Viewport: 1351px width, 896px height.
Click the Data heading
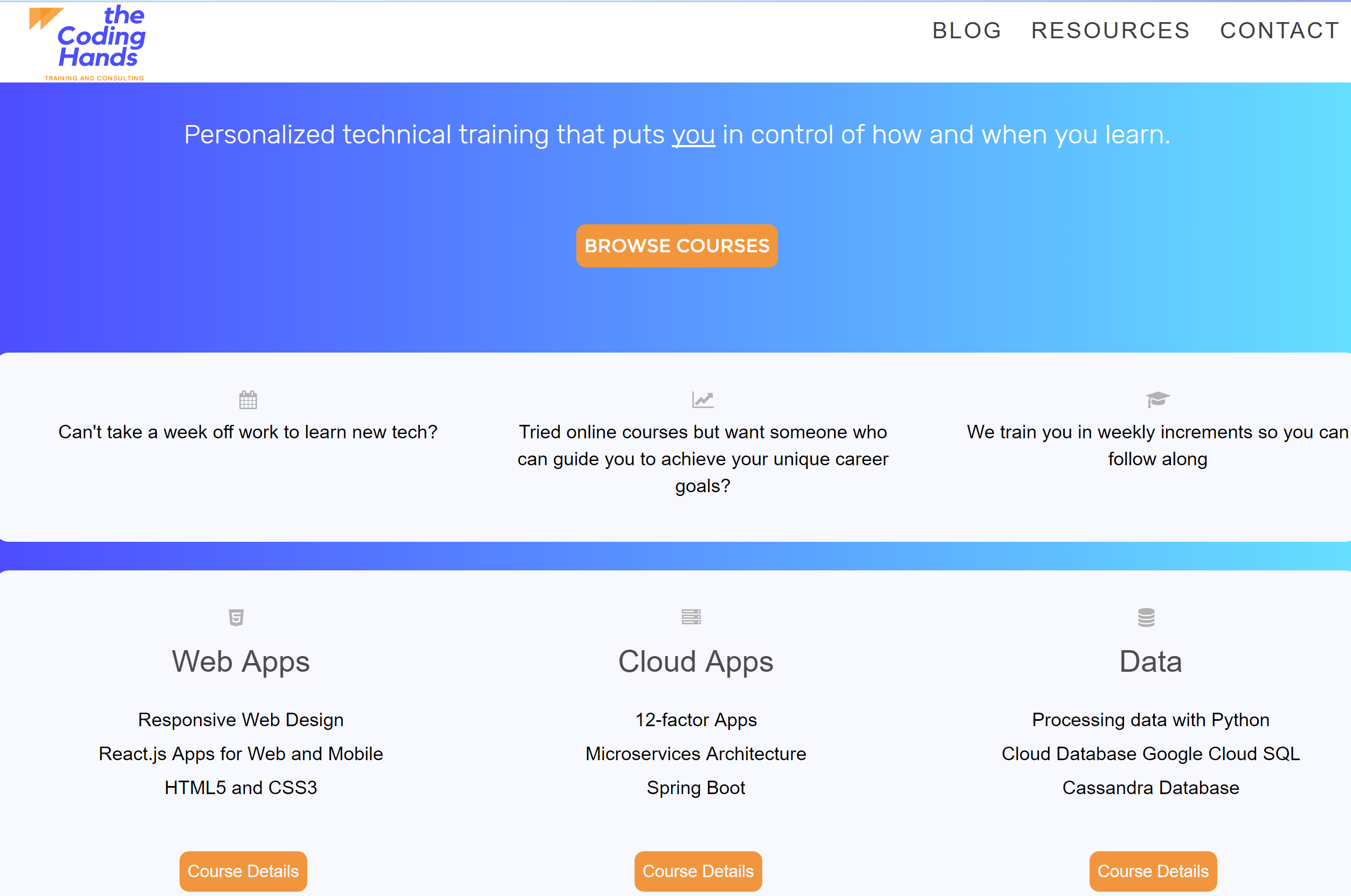[1150, 661]
